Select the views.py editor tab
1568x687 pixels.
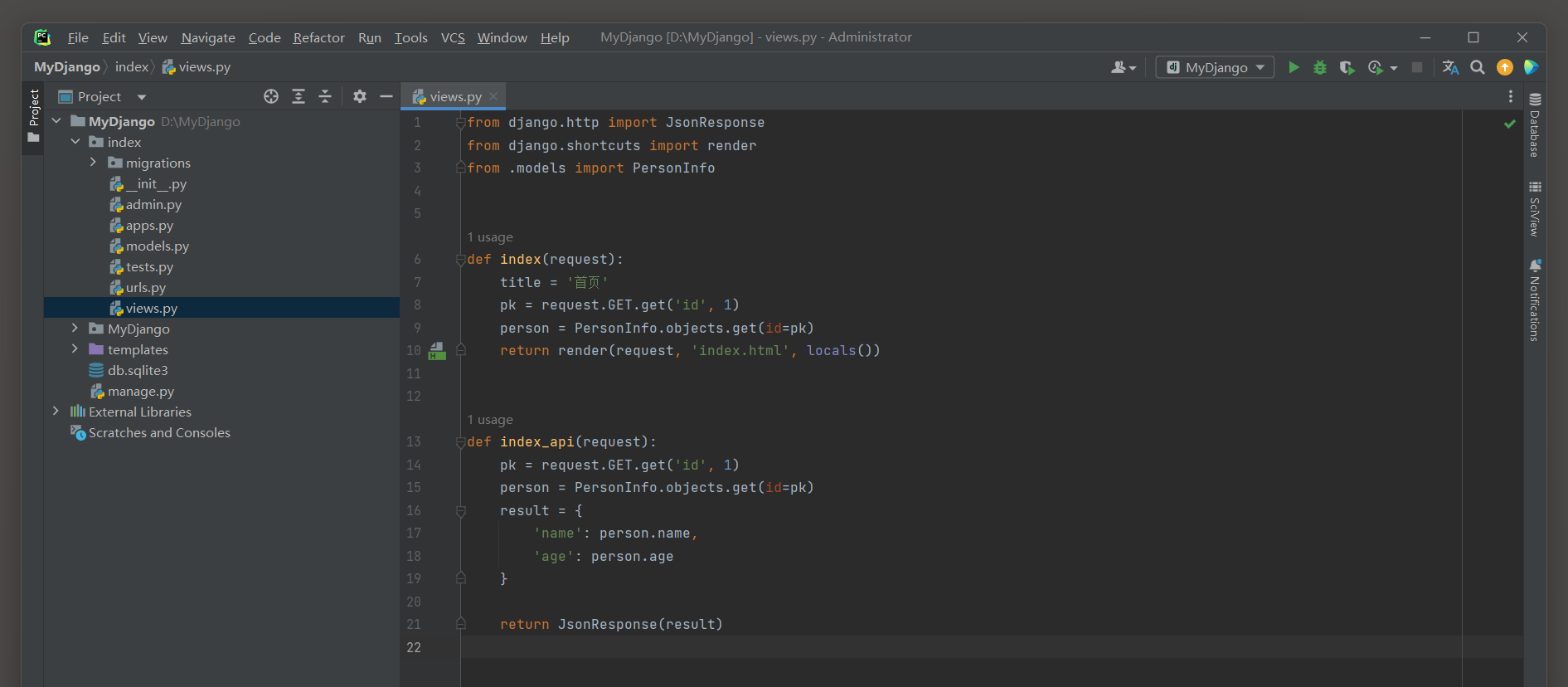(454, 96)
